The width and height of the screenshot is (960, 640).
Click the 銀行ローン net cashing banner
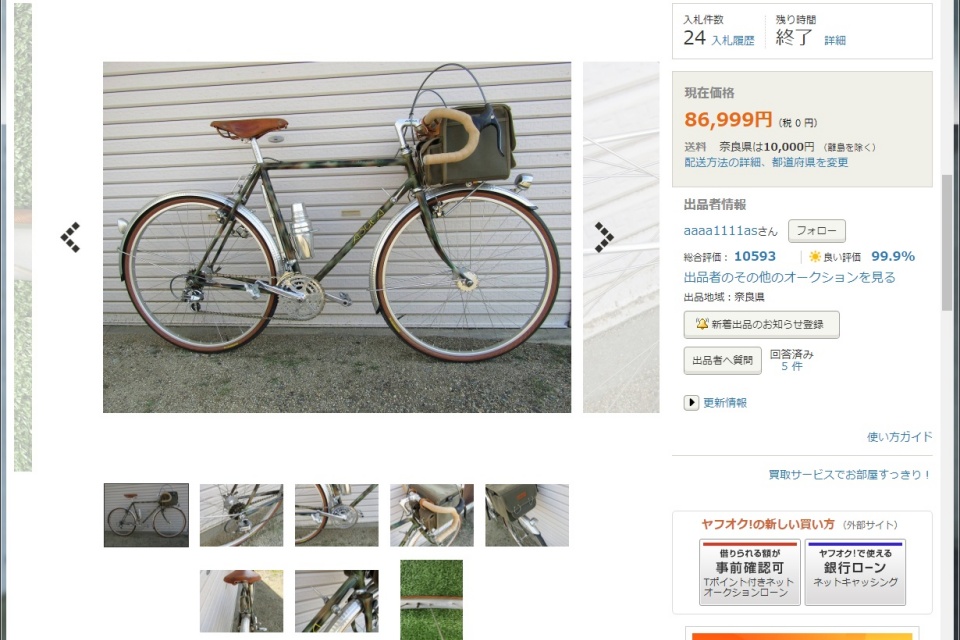coord(855,572)
